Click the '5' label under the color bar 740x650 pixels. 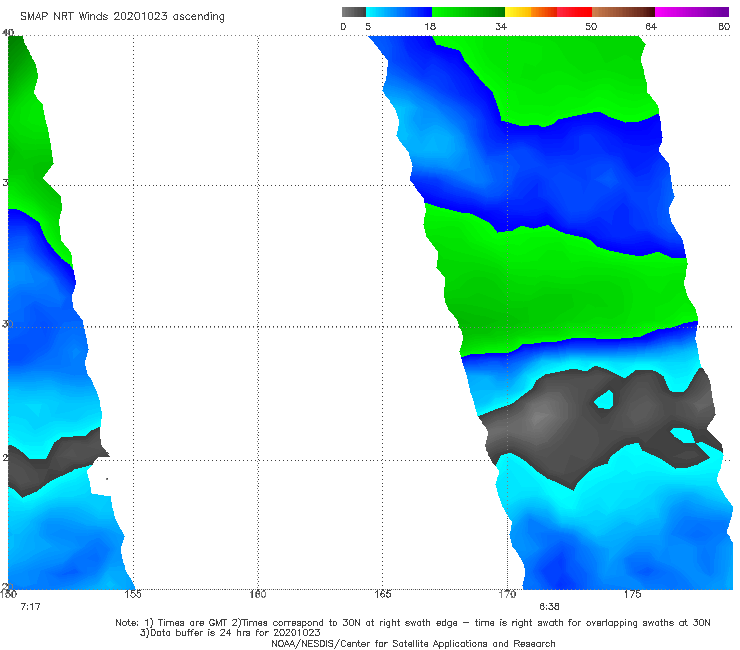coord(368,27)
